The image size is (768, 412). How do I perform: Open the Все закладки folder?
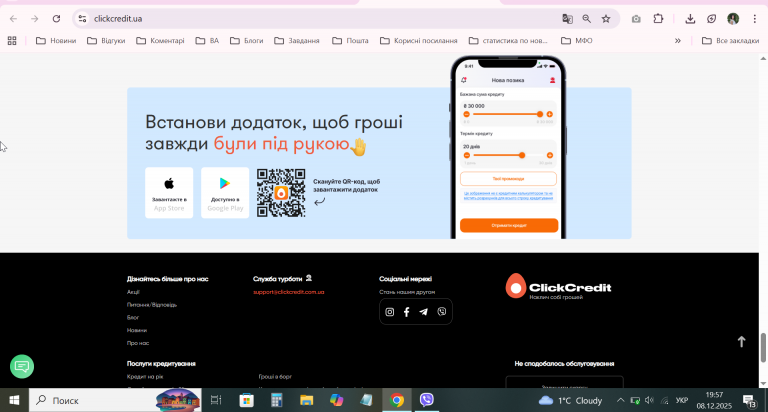tap(730, 41)
